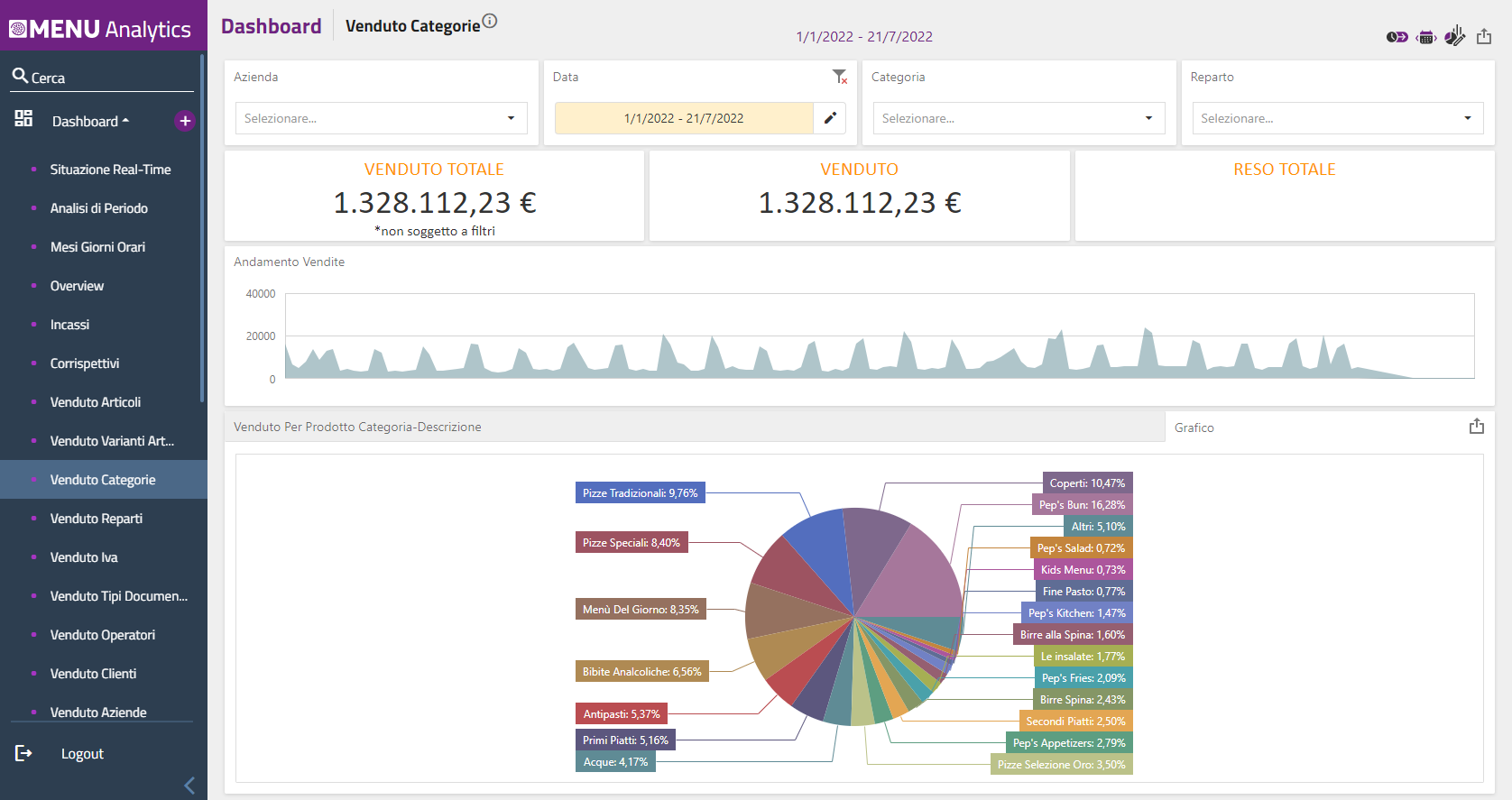
Task: Click the Bibite Analcoliche: 6,56% label
Action: tap(642, 671)
